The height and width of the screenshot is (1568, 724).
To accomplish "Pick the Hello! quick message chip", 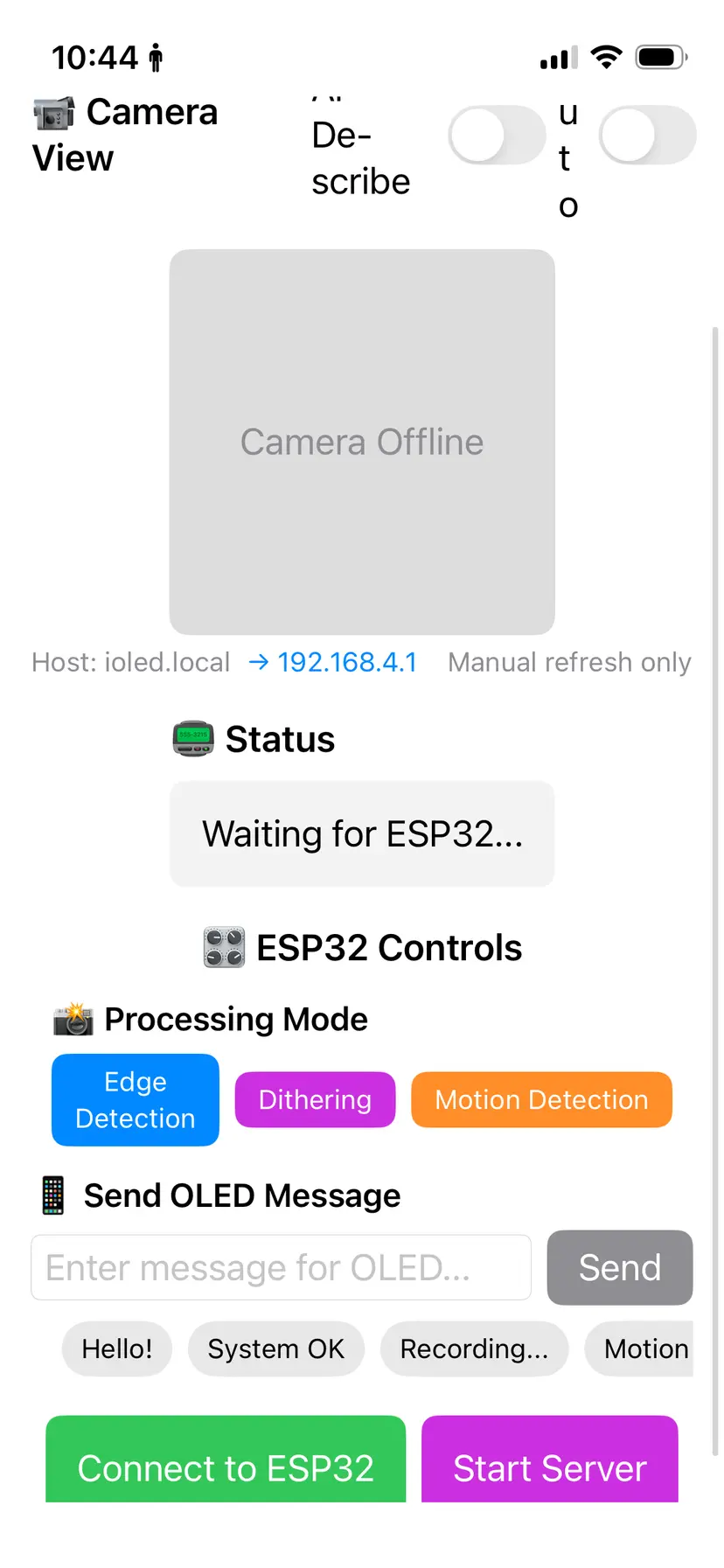I will click(117, 1348).
